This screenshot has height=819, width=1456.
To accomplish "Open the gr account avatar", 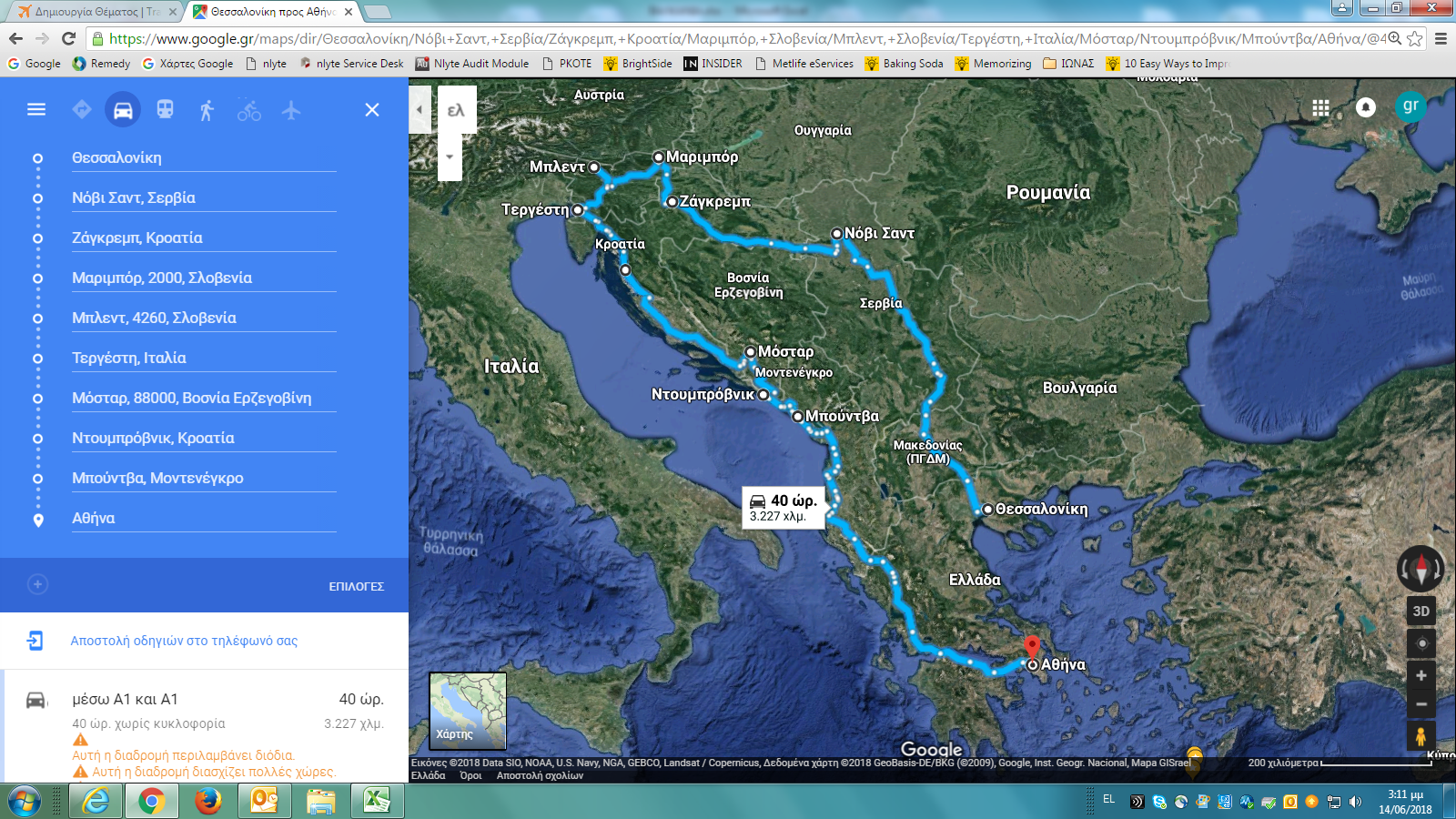I will (1410, 106).
